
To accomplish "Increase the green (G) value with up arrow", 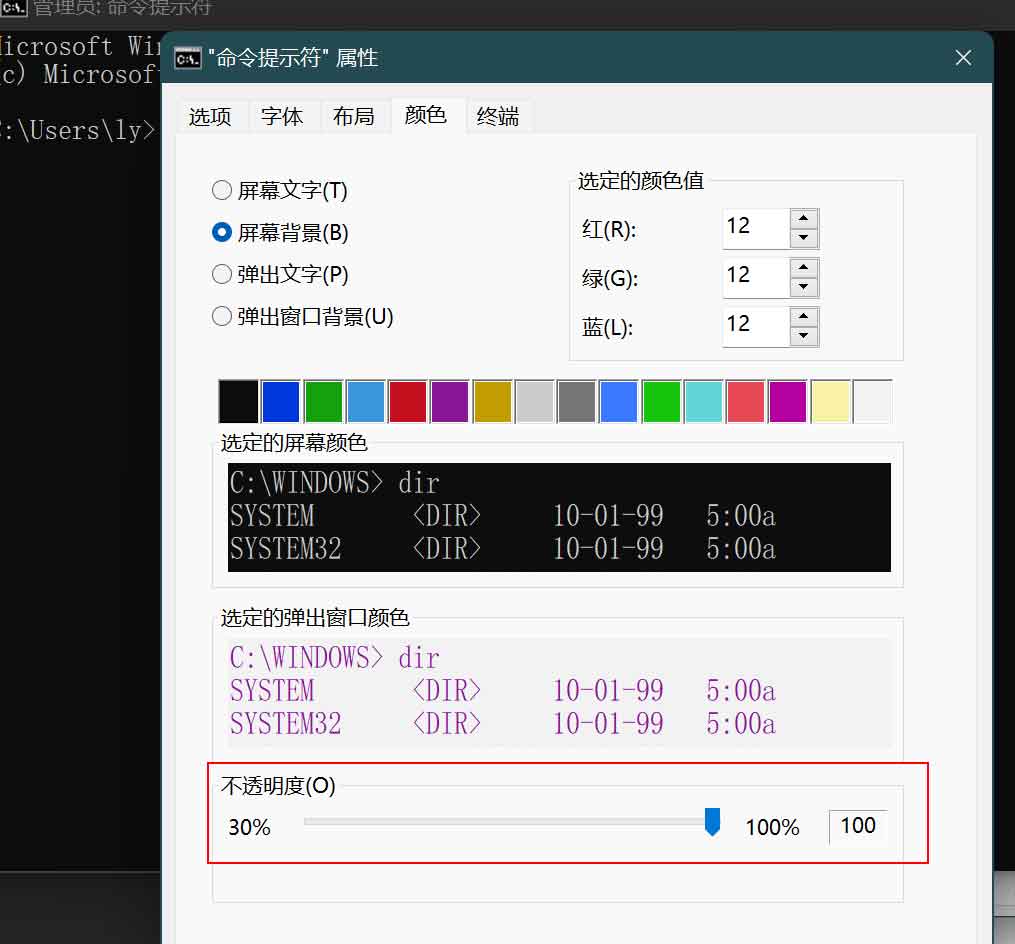I will [x=803, y=267].
